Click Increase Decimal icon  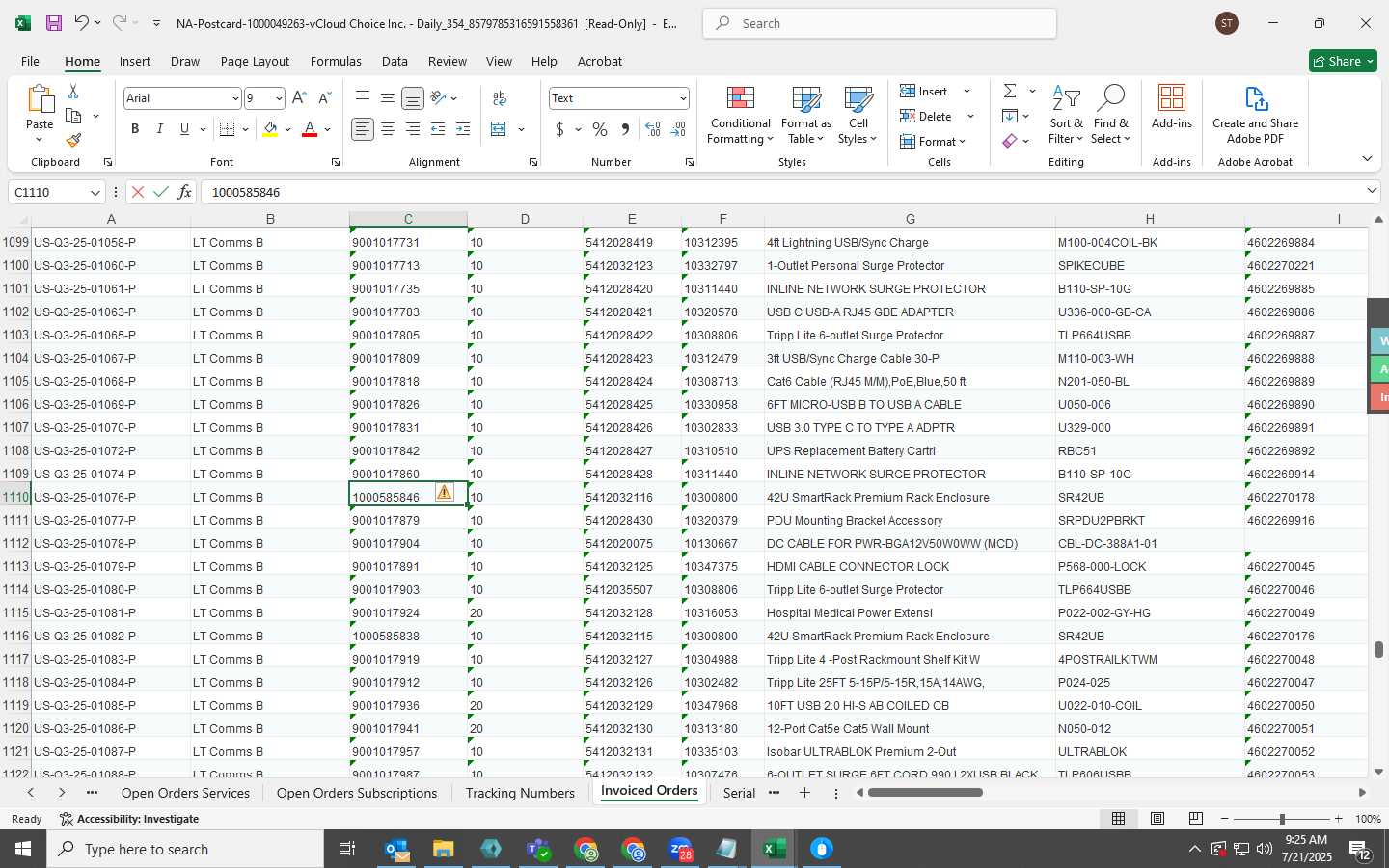point(653,129)
